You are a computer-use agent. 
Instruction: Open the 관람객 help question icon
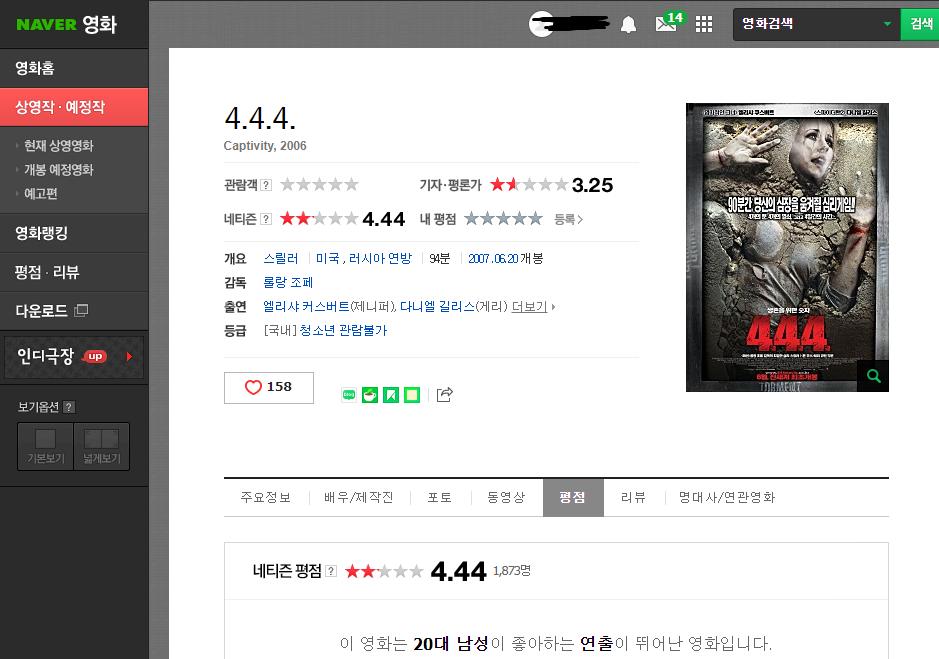[x=266, y=185]
